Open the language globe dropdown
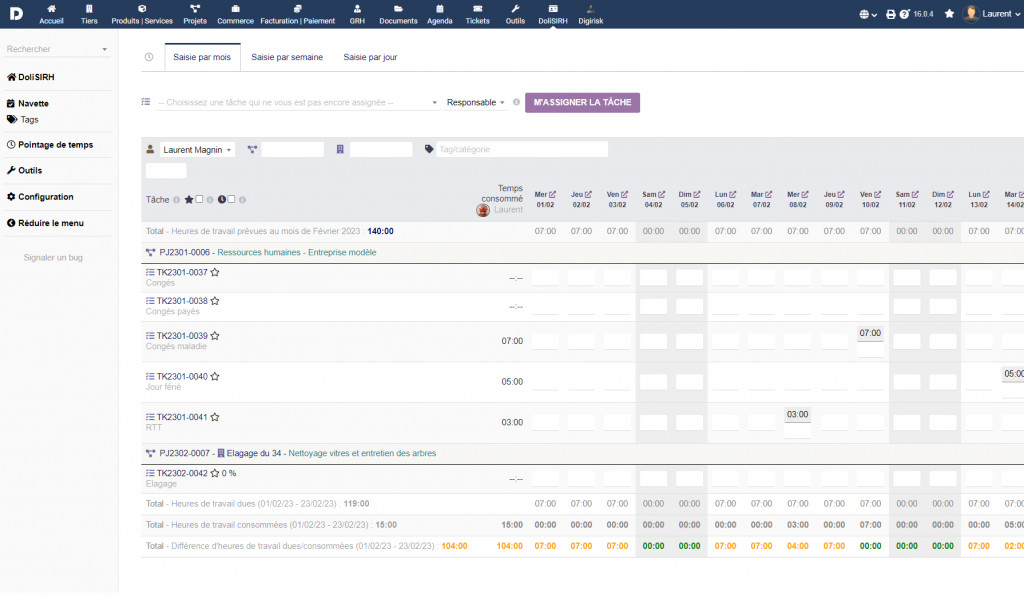This screenshot has height=613, width=1024. (867, 14)
